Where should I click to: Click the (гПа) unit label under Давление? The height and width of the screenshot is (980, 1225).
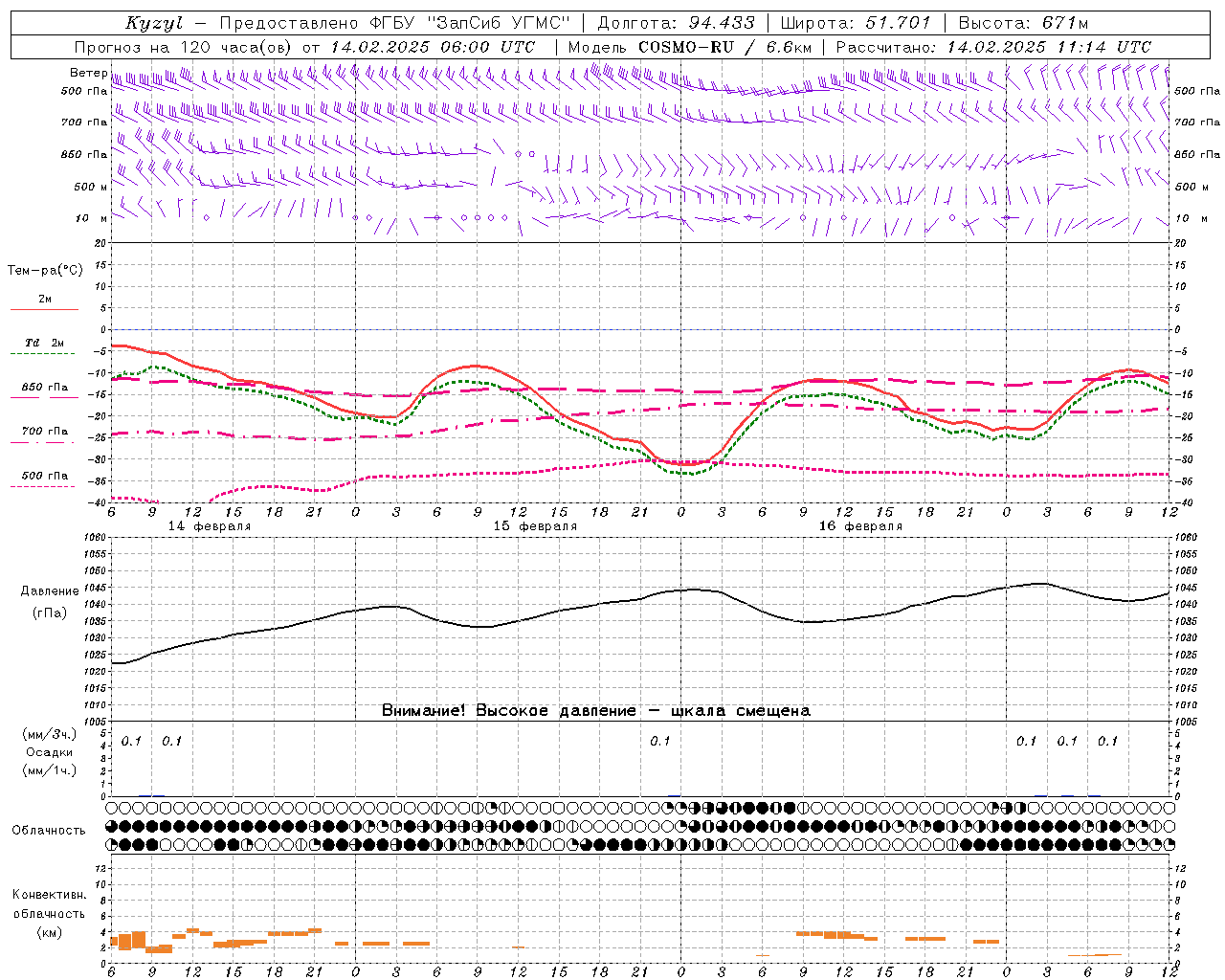pyautogui.click(x=50, y=613)
